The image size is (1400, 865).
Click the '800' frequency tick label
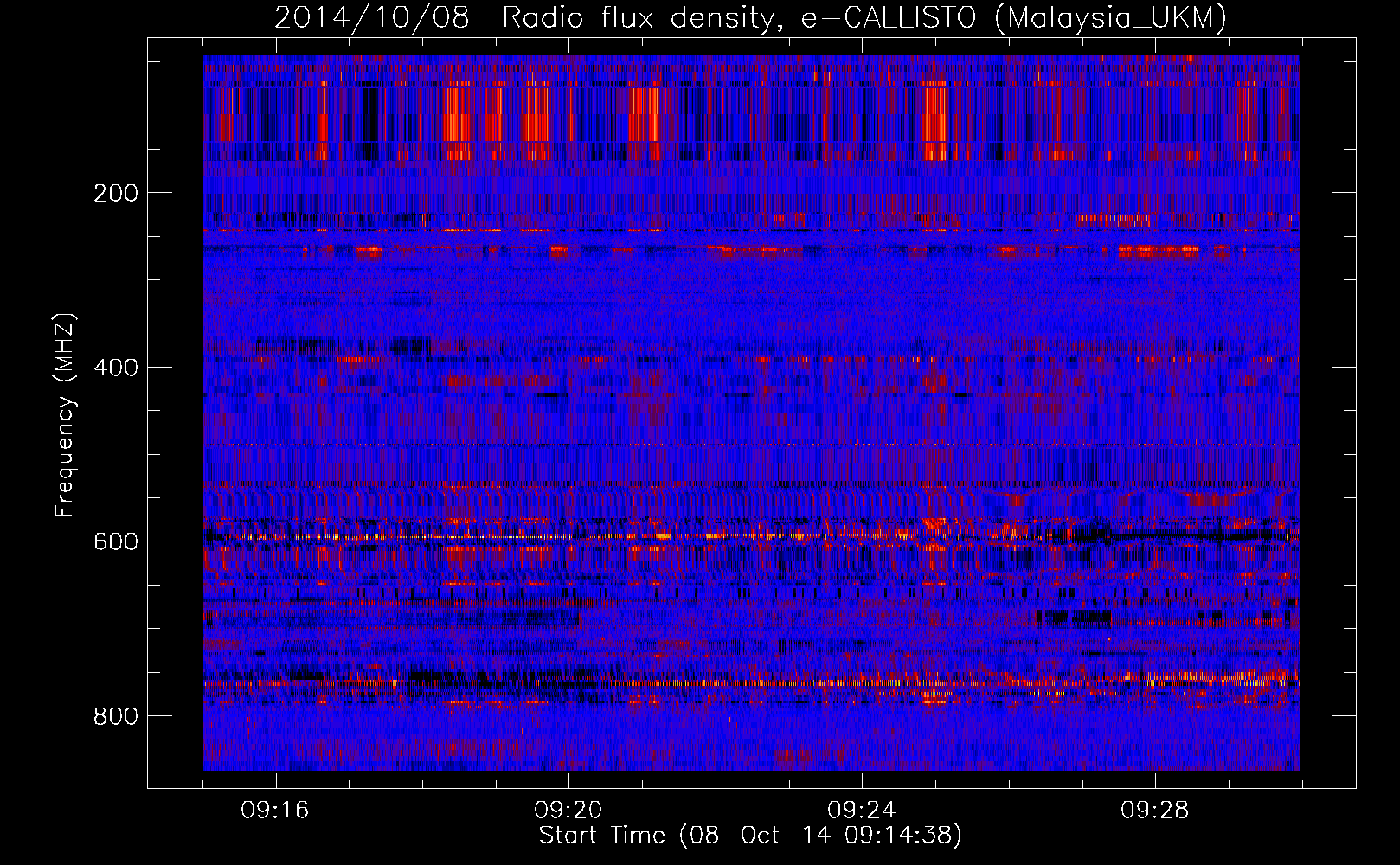[115, 716]
